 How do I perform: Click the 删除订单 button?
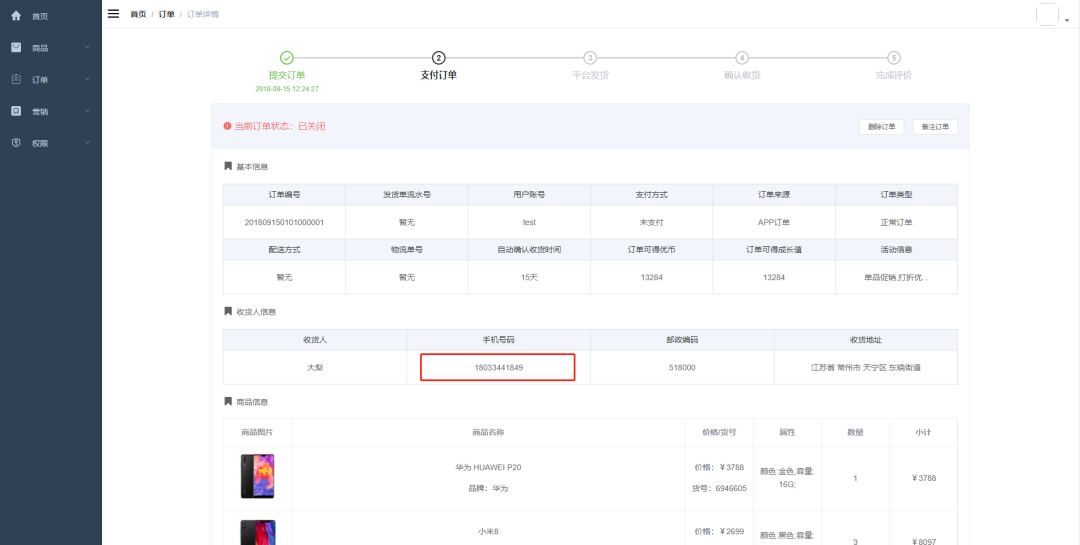[881, 127]
